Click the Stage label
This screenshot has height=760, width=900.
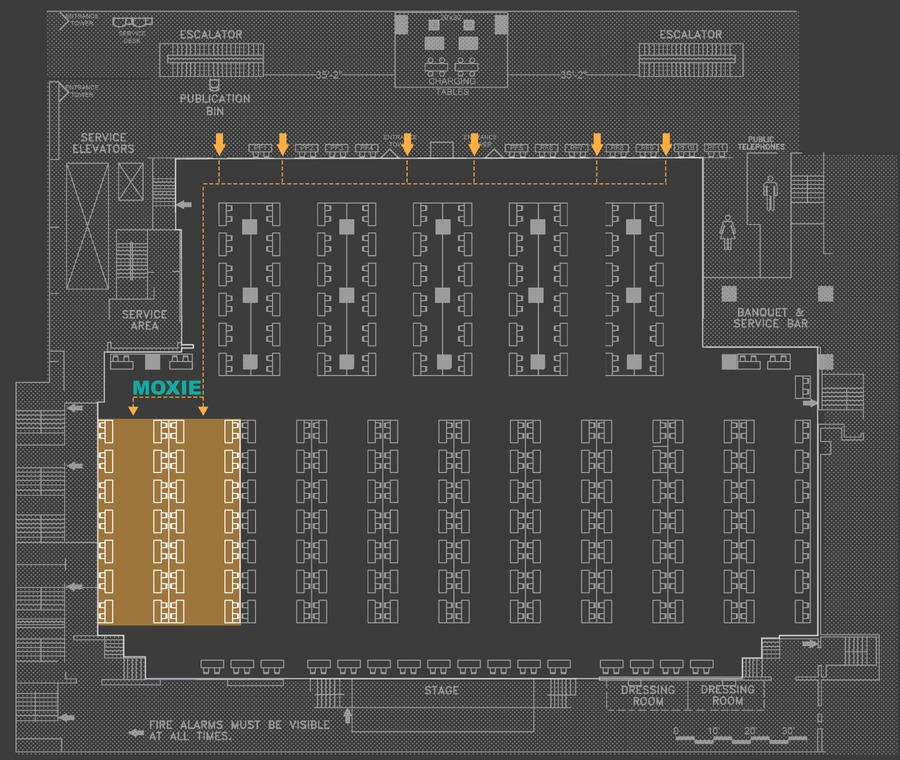pos(440,690)
